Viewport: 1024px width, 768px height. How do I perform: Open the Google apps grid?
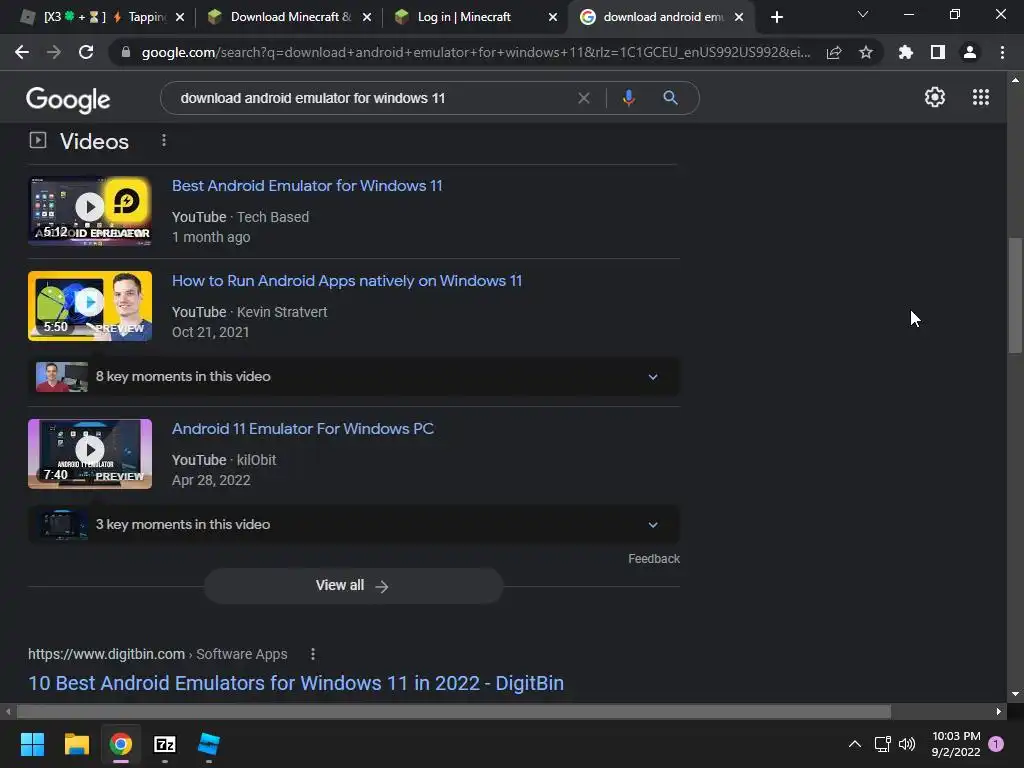(981, 97)
